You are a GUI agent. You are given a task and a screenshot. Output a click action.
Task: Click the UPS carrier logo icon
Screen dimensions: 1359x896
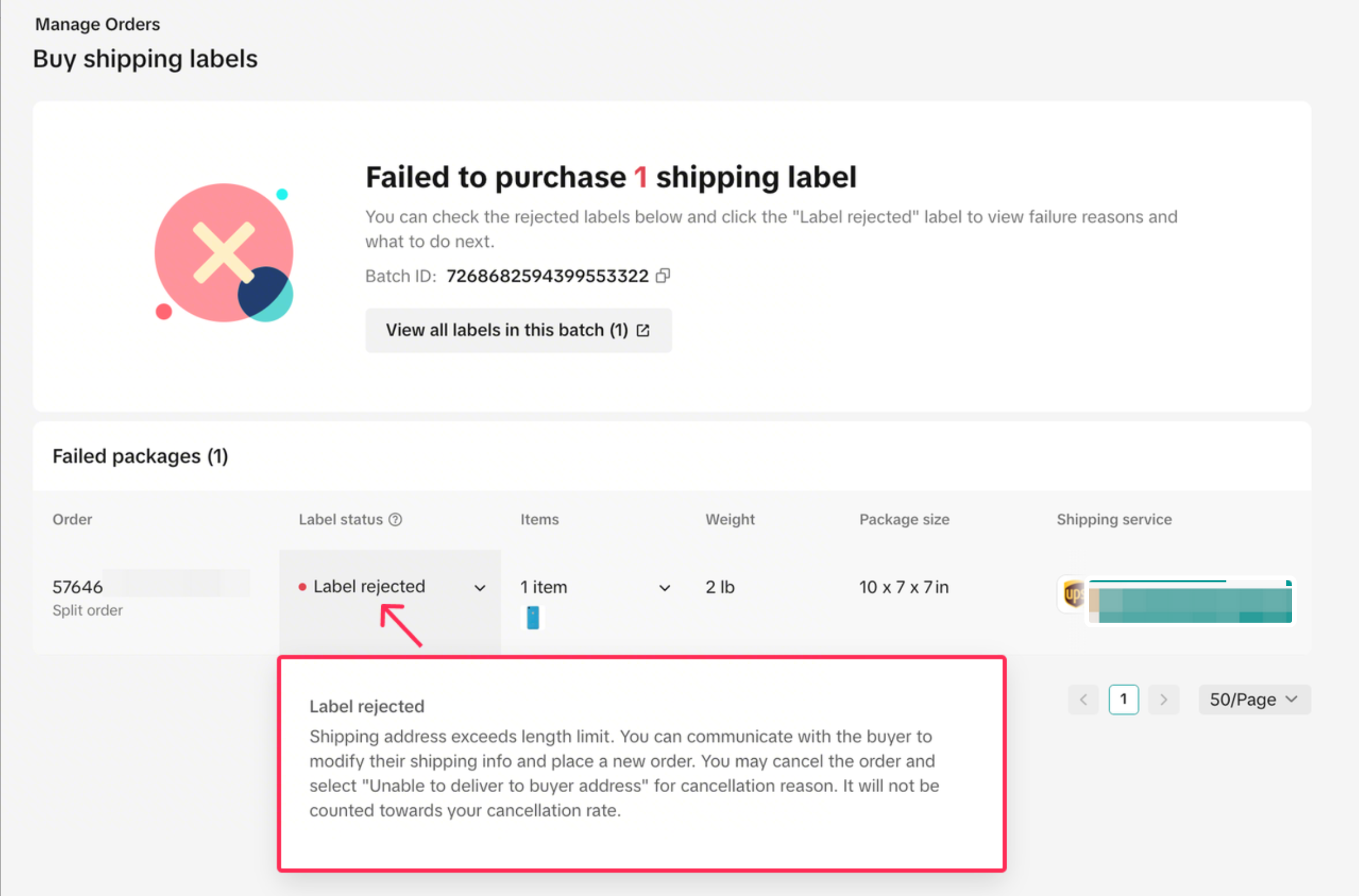1073,593
